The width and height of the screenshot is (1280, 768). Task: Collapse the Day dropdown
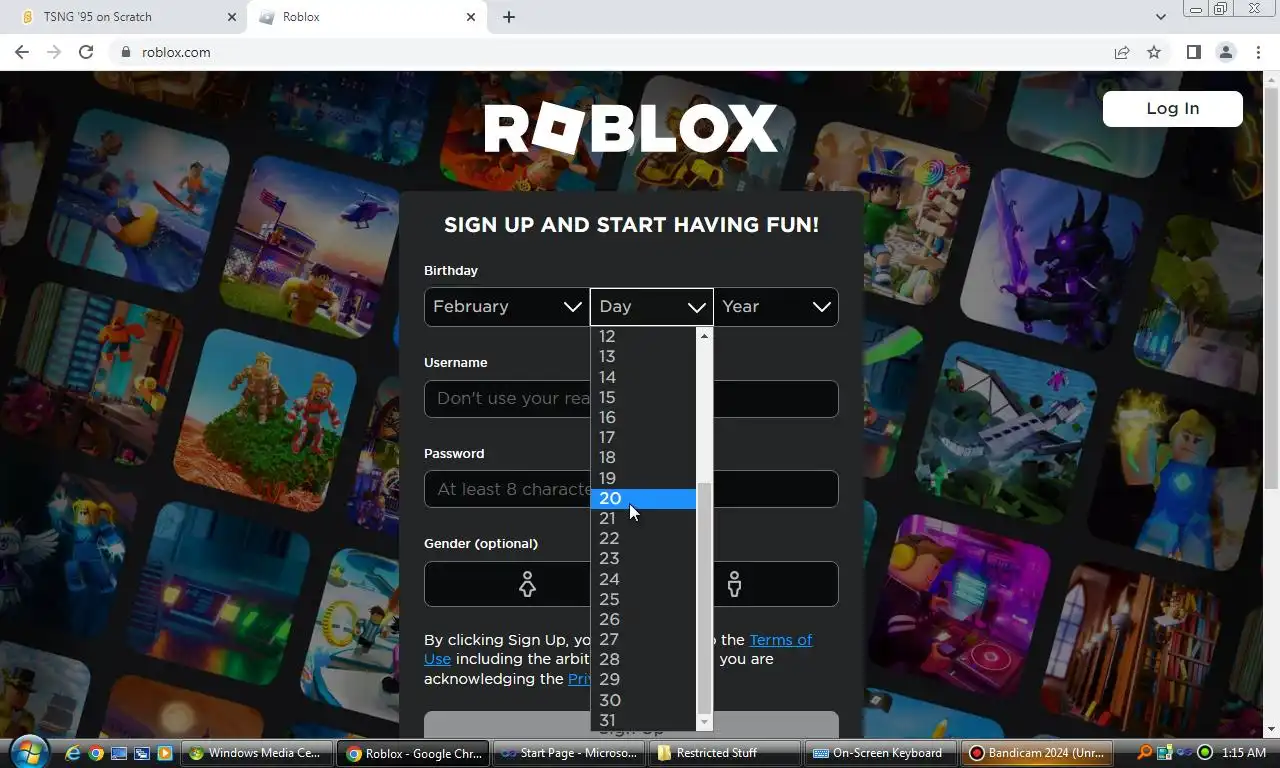(652, 307)
